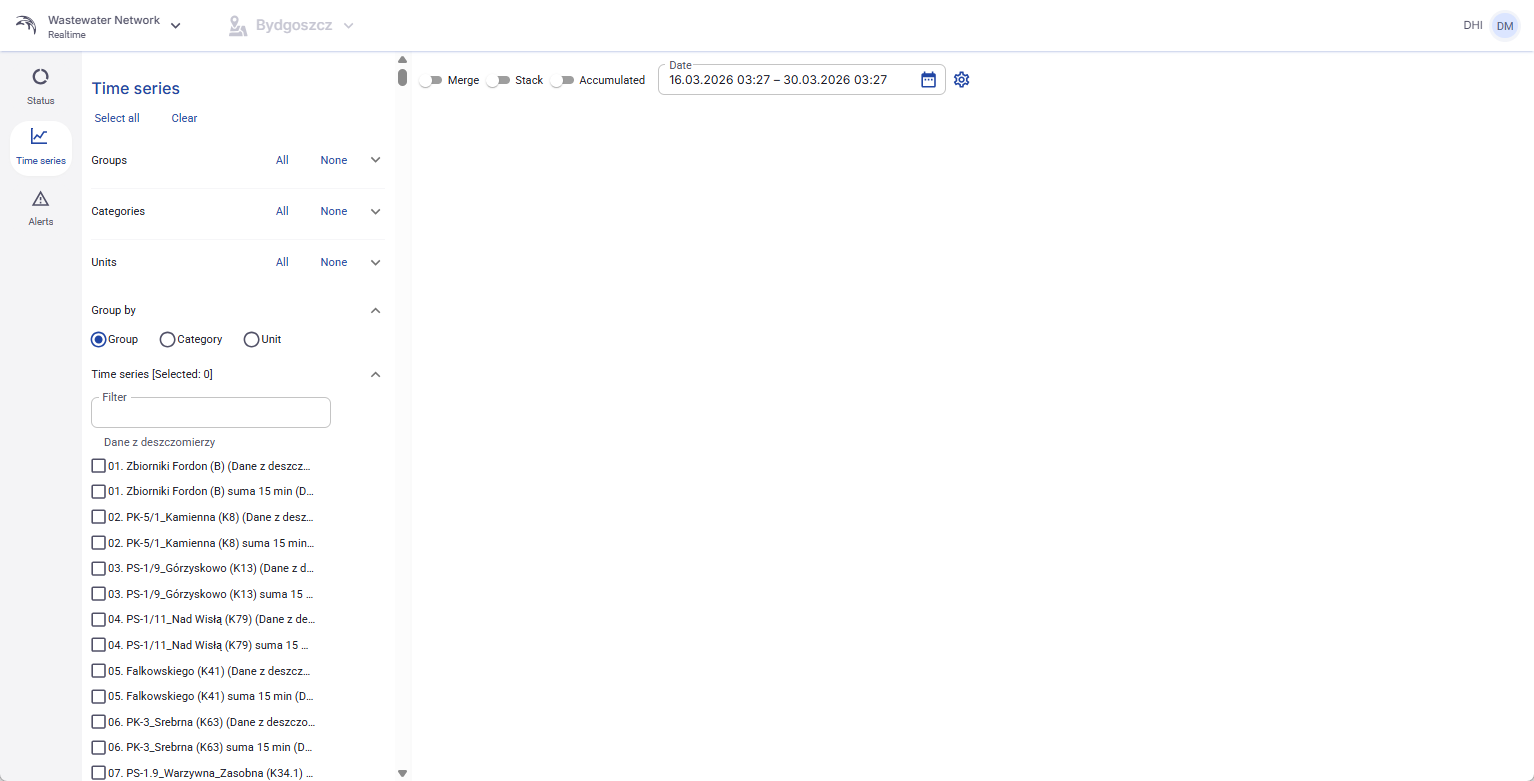Expand the Categories section chevron
The height and width of the screenshot is (781, 1534).
pyautogui.click(x=376, y=211)
